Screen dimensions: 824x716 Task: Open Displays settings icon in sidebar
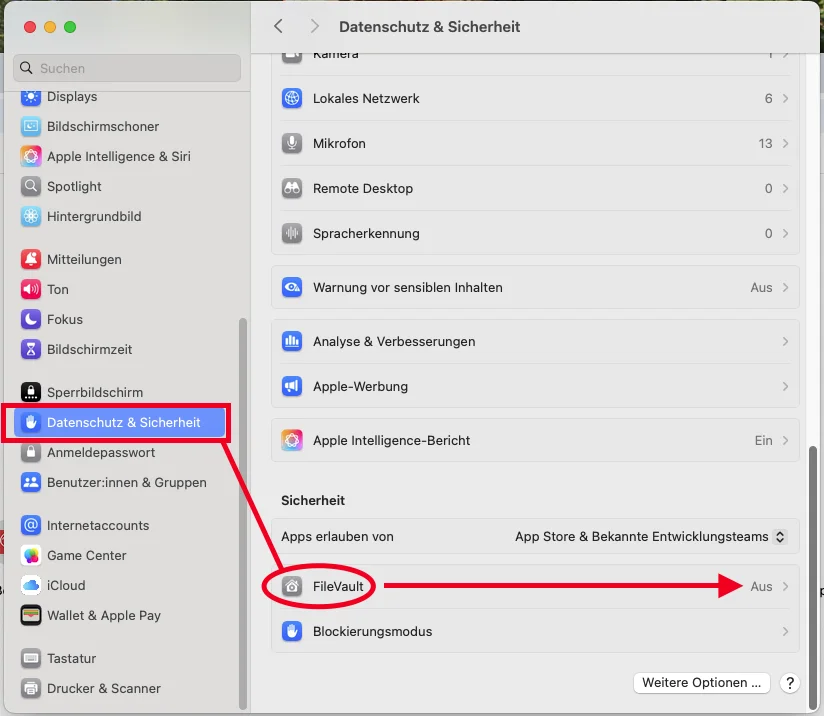[x=30, y=97]
